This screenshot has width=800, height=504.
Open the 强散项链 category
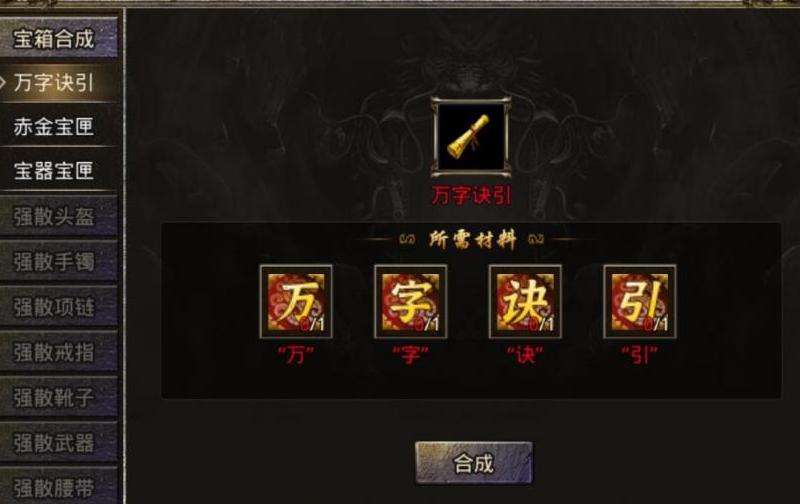pyautogui.click(x=59, y=307)
